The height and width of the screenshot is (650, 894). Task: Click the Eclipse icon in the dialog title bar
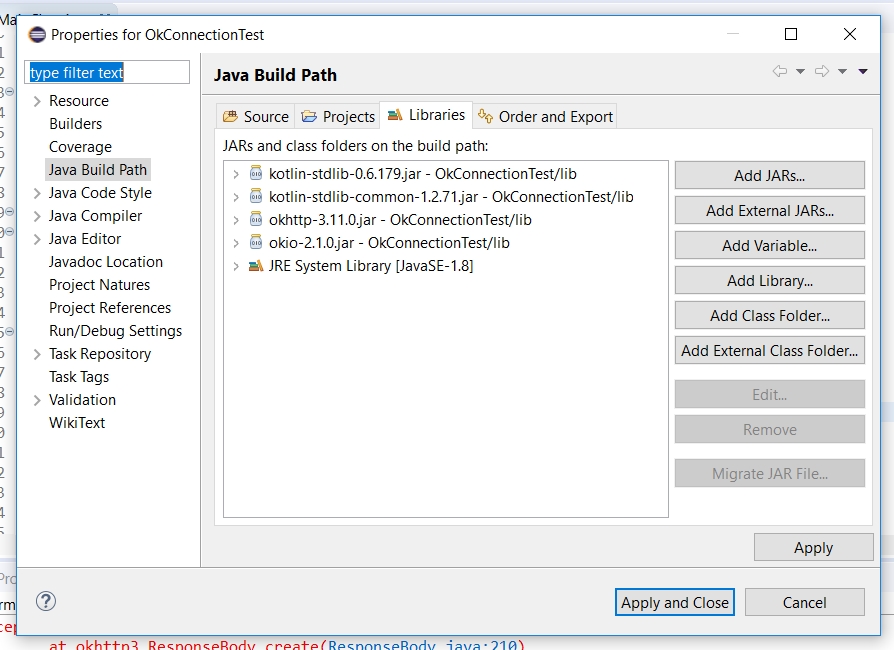pyautogui.click(x=36, y=33)
